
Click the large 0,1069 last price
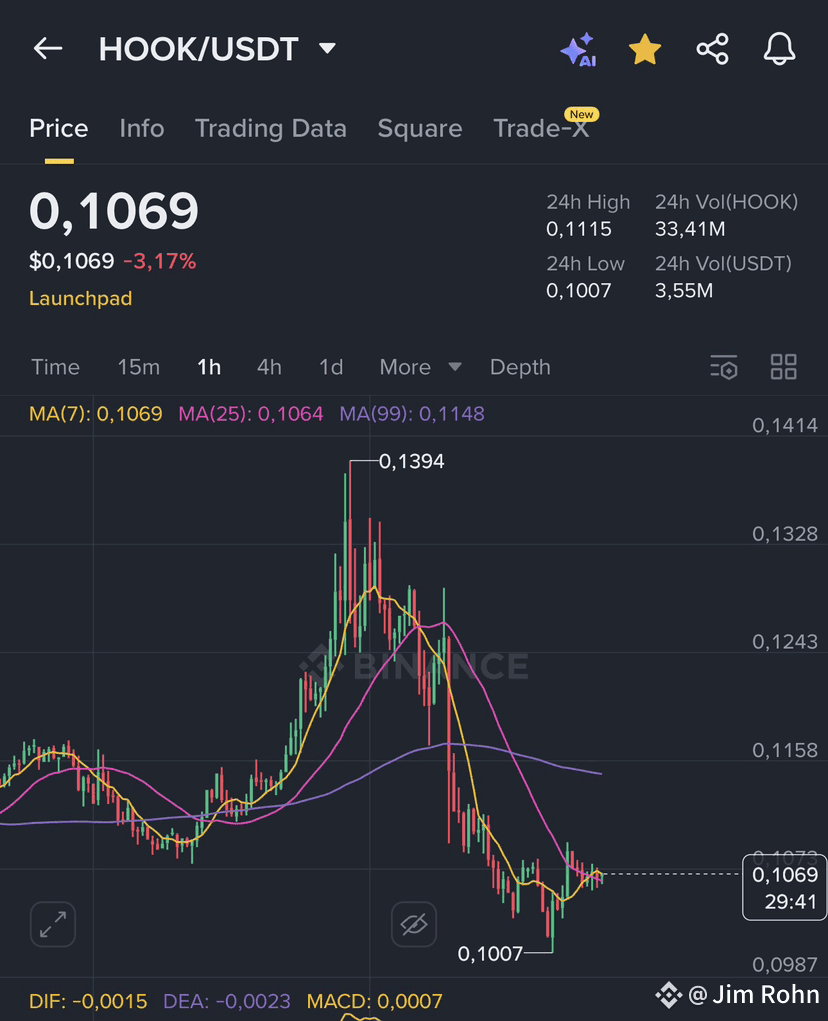point(114,211)
